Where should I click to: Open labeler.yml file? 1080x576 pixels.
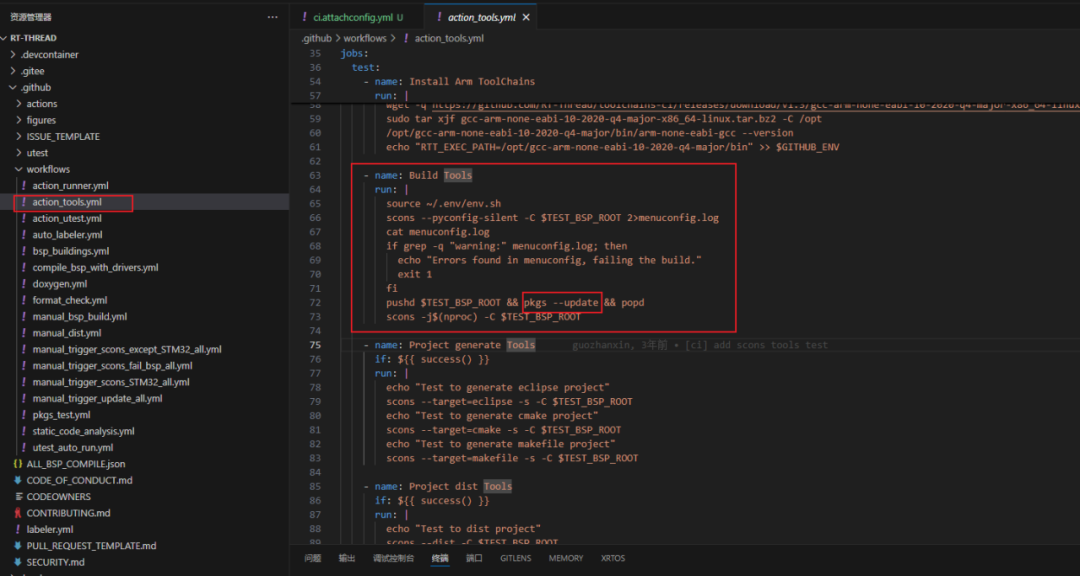50,530
